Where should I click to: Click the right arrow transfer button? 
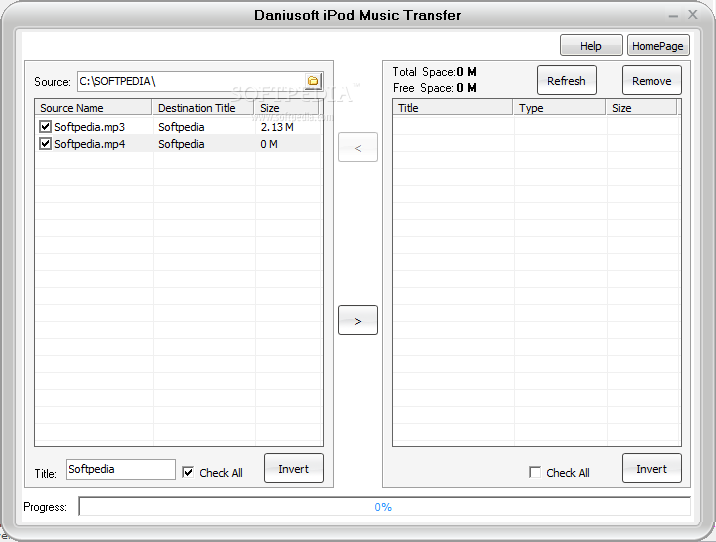[x=358, y=320]
